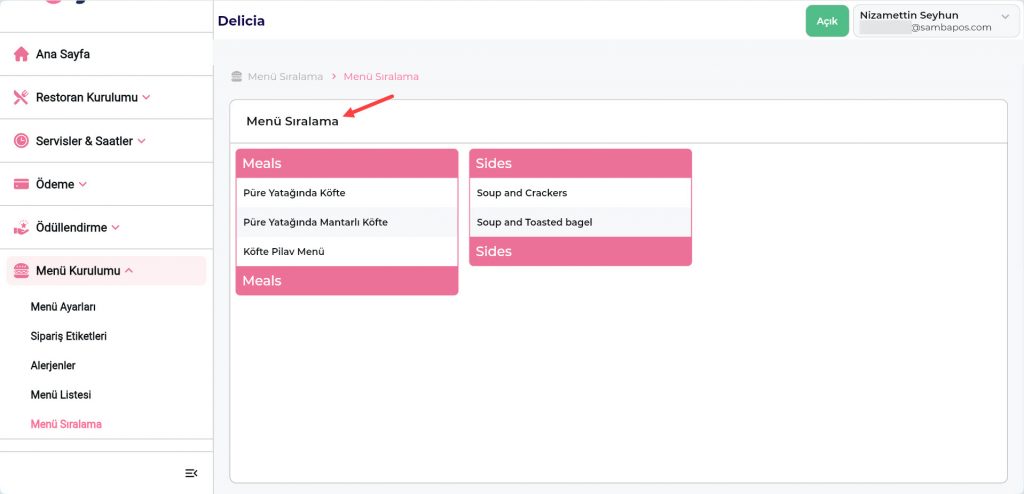Open the Menü Listesi link
This screenshot has width=1024, height=494.
pos(61,395)
